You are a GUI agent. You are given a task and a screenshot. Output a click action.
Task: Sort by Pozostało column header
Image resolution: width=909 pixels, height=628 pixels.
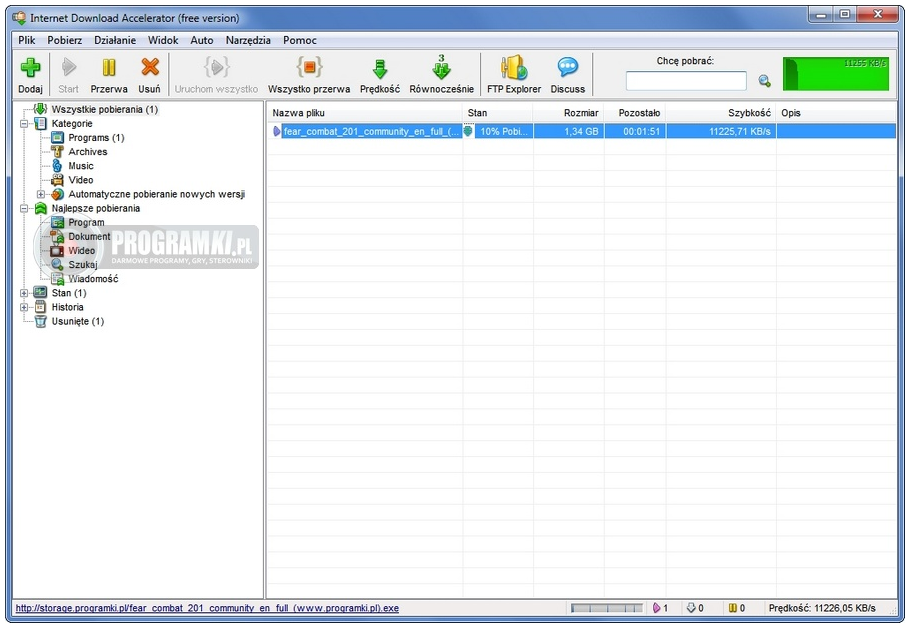pos(635,113)
